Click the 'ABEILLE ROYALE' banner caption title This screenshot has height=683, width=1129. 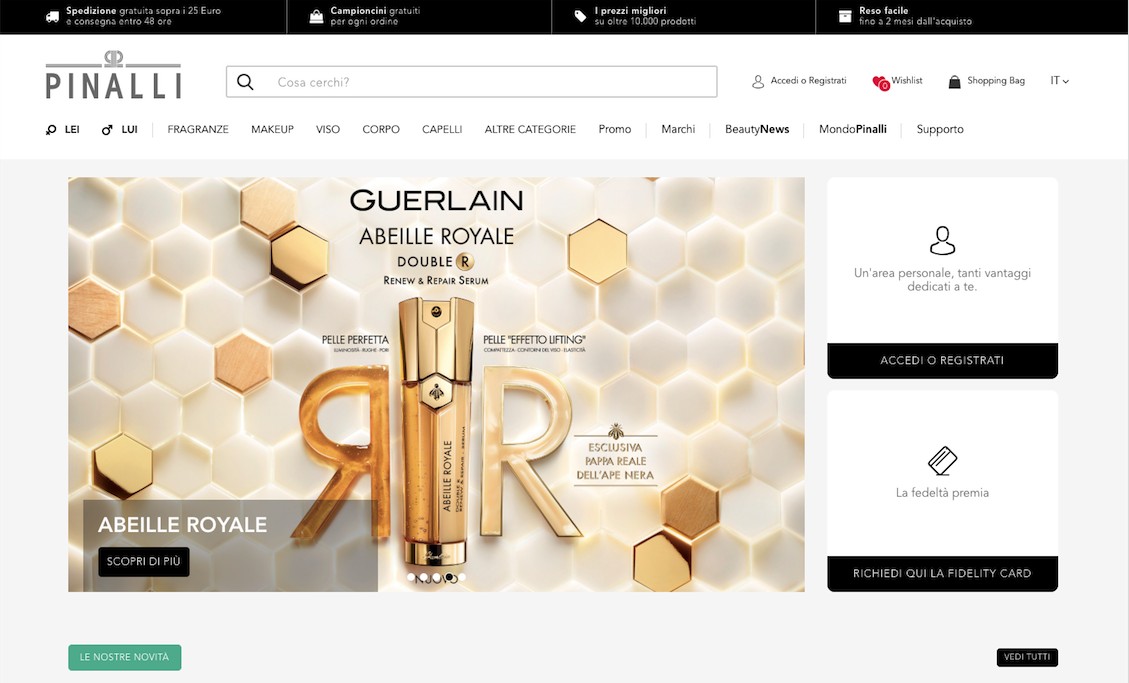[x=182, y=525]
